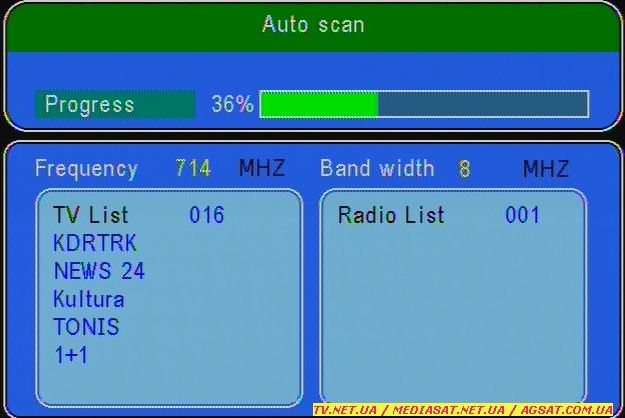This screenshot has height=418, width=625.
Task: Click the Frequency label
Action: [x=86, y=169]
